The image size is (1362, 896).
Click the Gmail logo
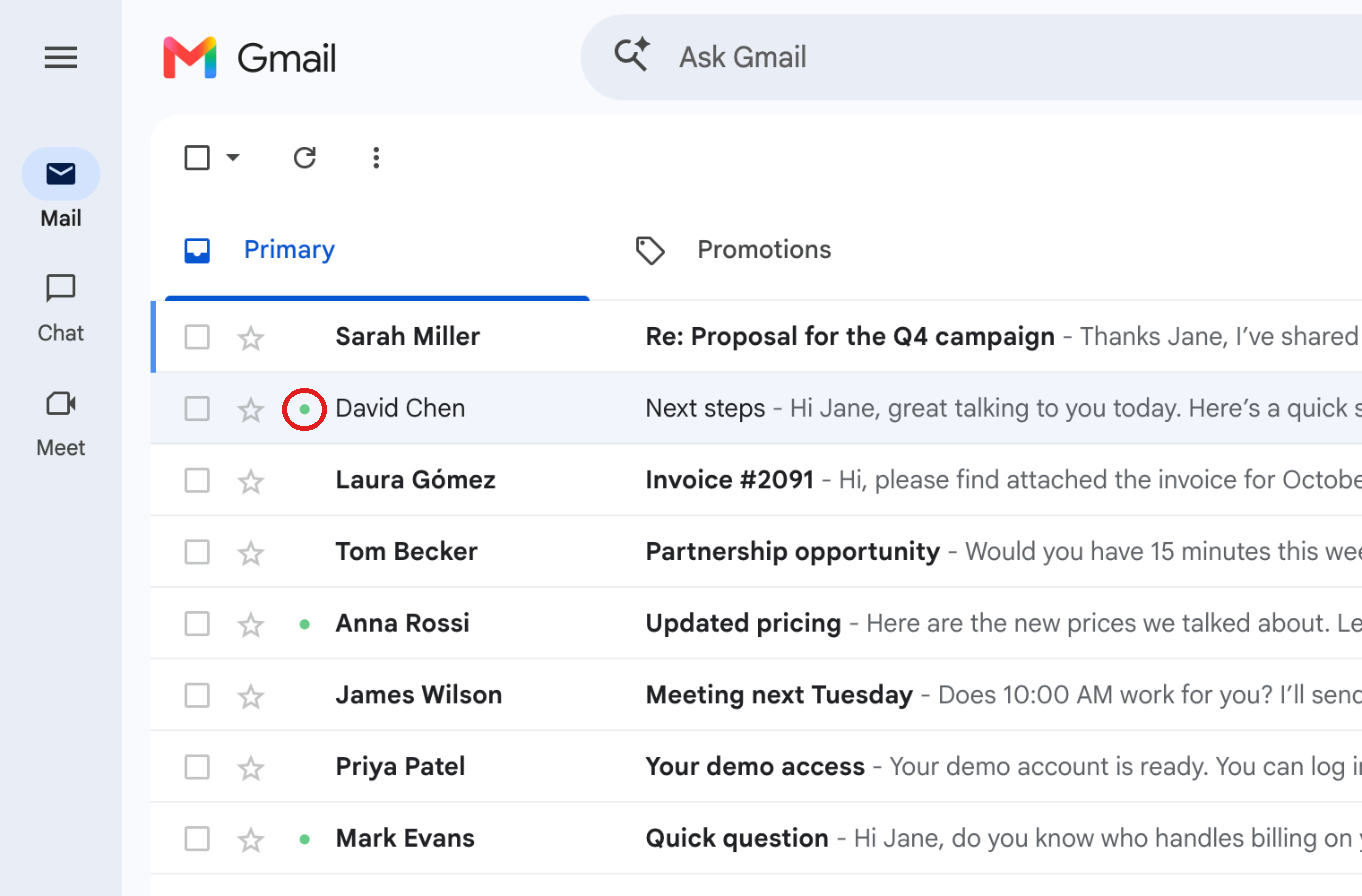(x=250, y=58)
